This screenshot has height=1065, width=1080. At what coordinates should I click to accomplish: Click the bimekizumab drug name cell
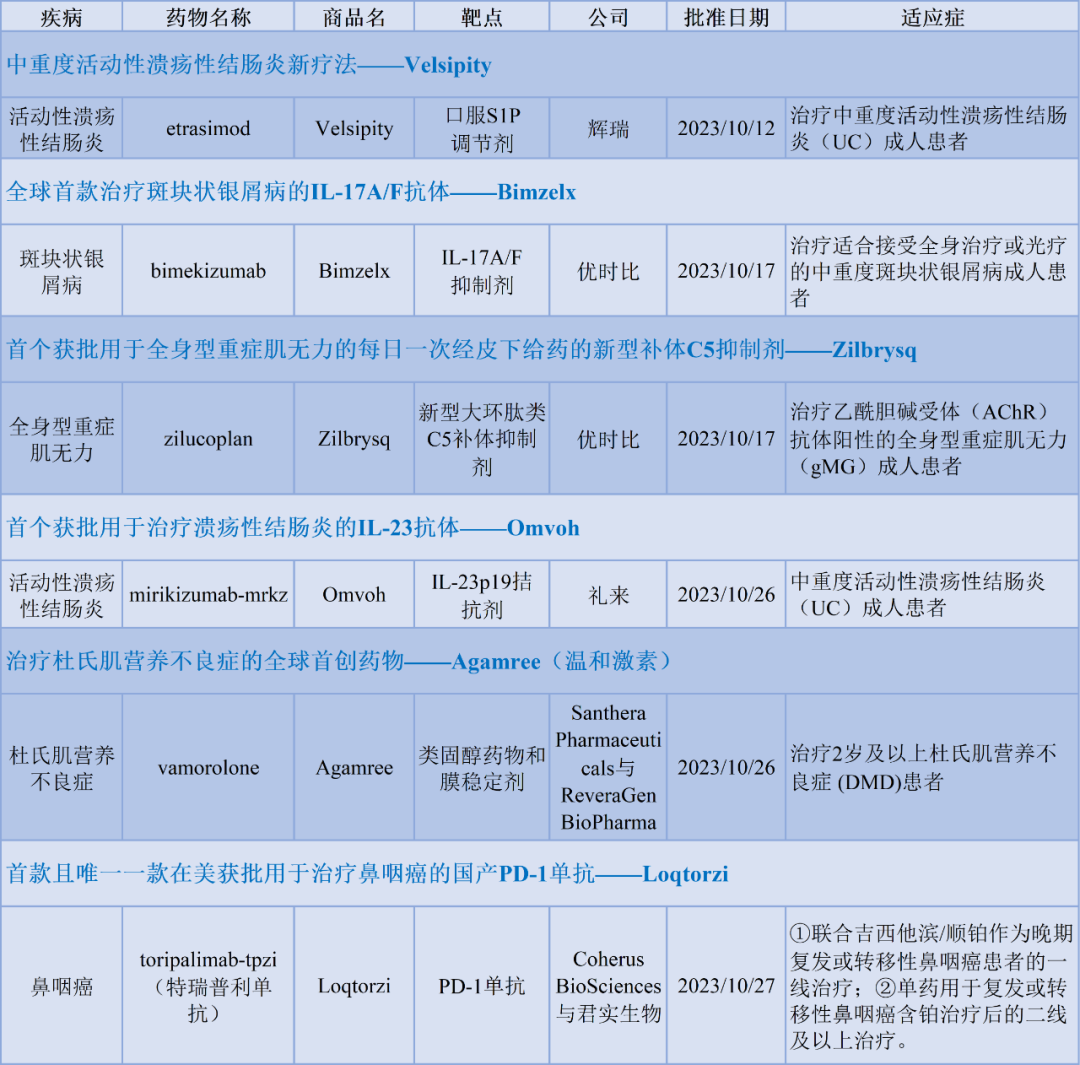207,270
